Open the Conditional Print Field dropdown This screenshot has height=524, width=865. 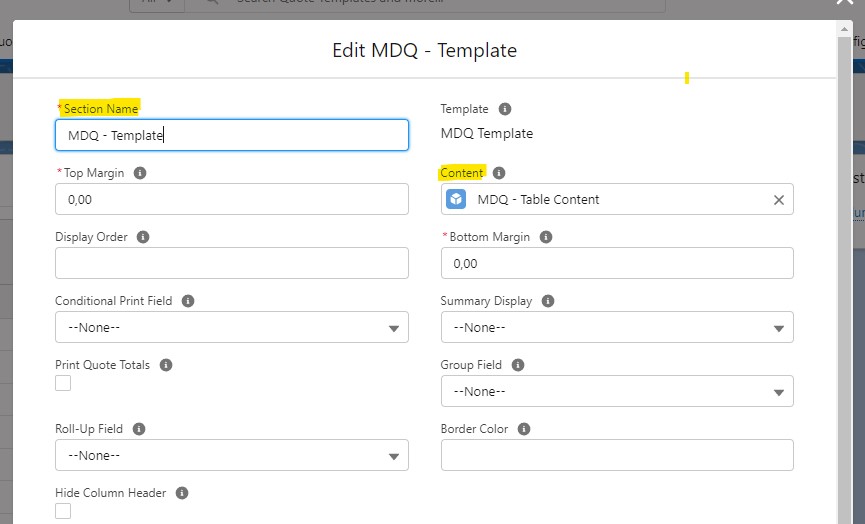pos(232,327)
